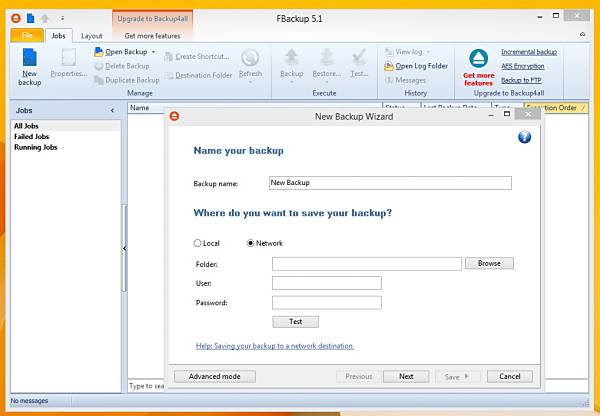Switch to the Layout tab
This screenshot has height=416, width=600.
(92, 36)
